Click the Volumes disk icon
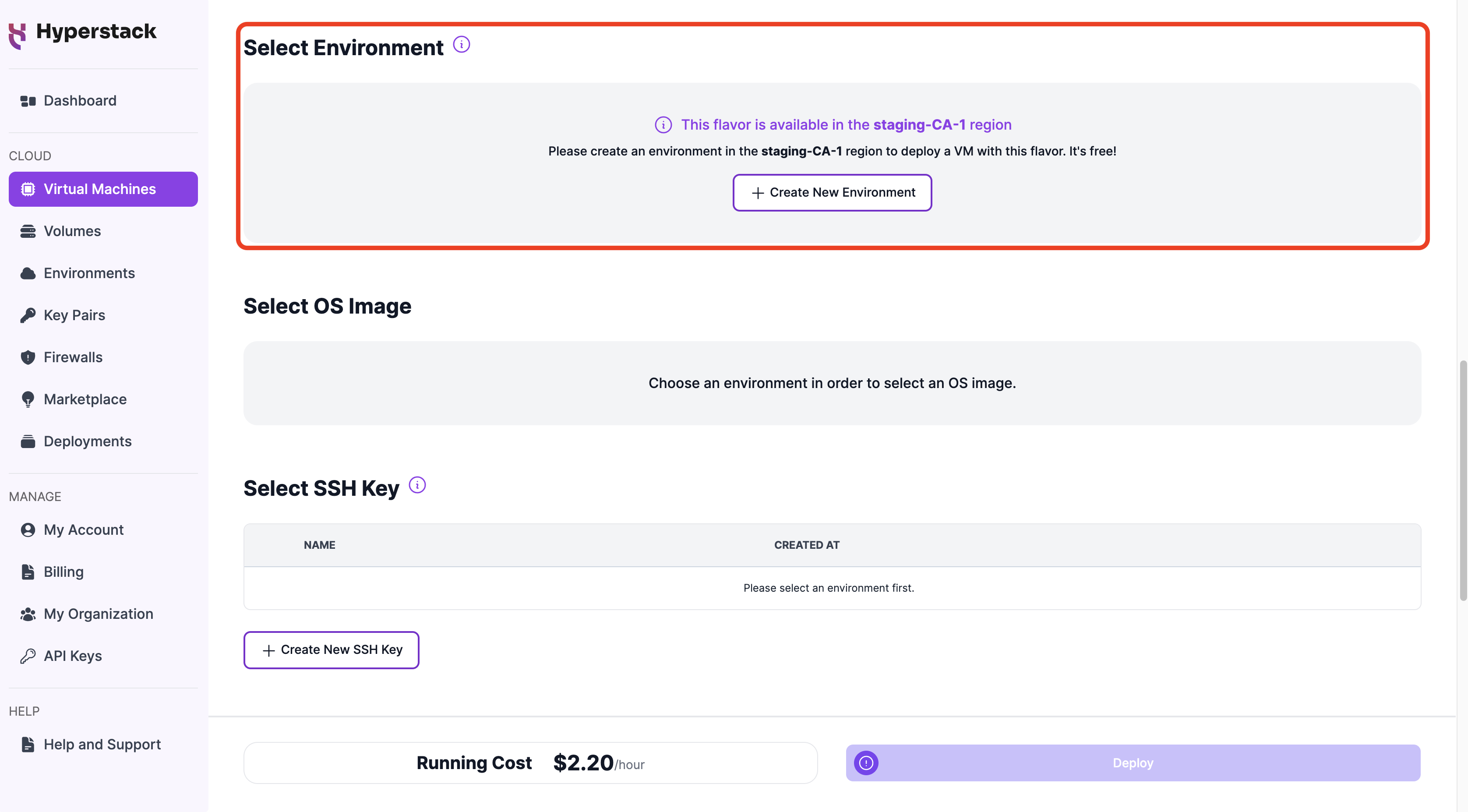Screen dimensions: 1468x812 tap(28, 231)
